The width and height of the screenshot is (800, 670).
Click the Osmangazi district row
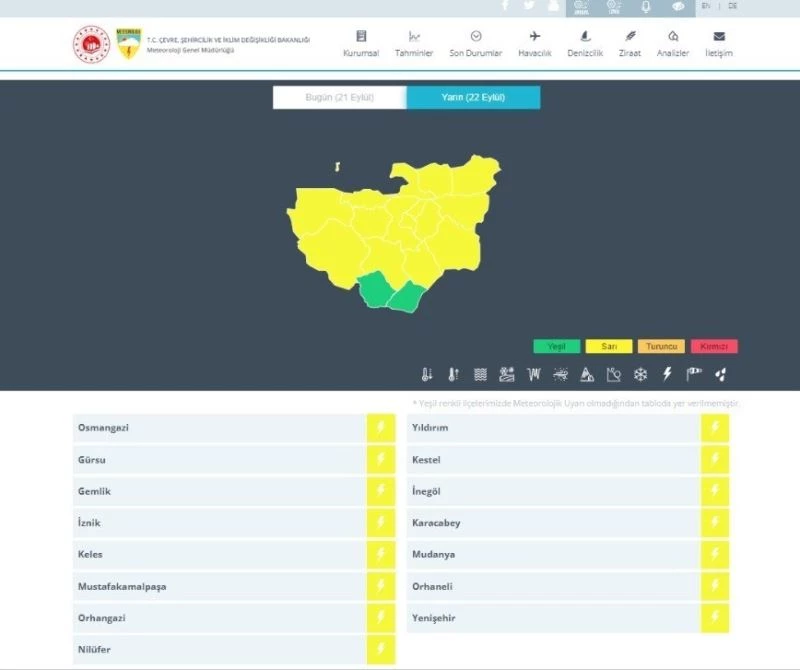coord(220,428)
